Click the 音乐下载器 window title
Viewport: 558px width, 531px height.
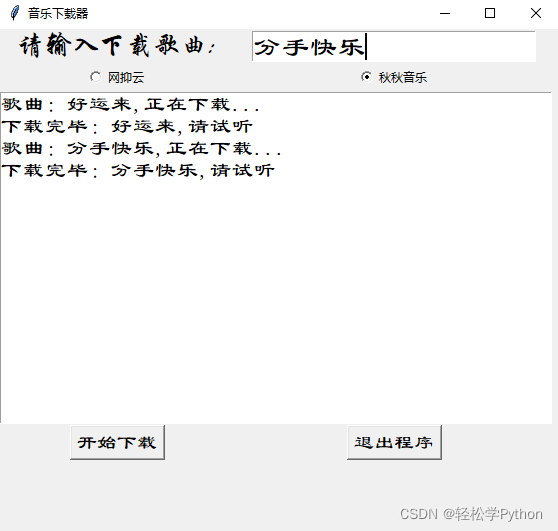click(x=58, y=14)
